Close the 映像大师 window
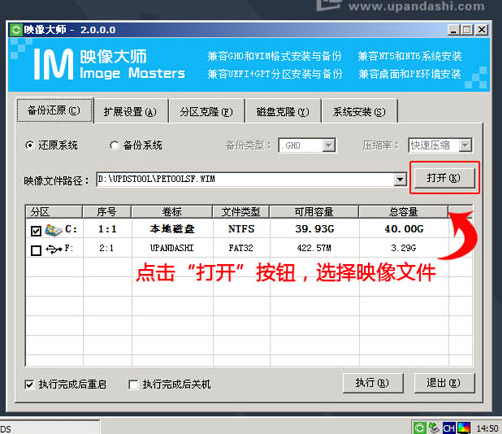502x434 pixels. tap(482, 30)
